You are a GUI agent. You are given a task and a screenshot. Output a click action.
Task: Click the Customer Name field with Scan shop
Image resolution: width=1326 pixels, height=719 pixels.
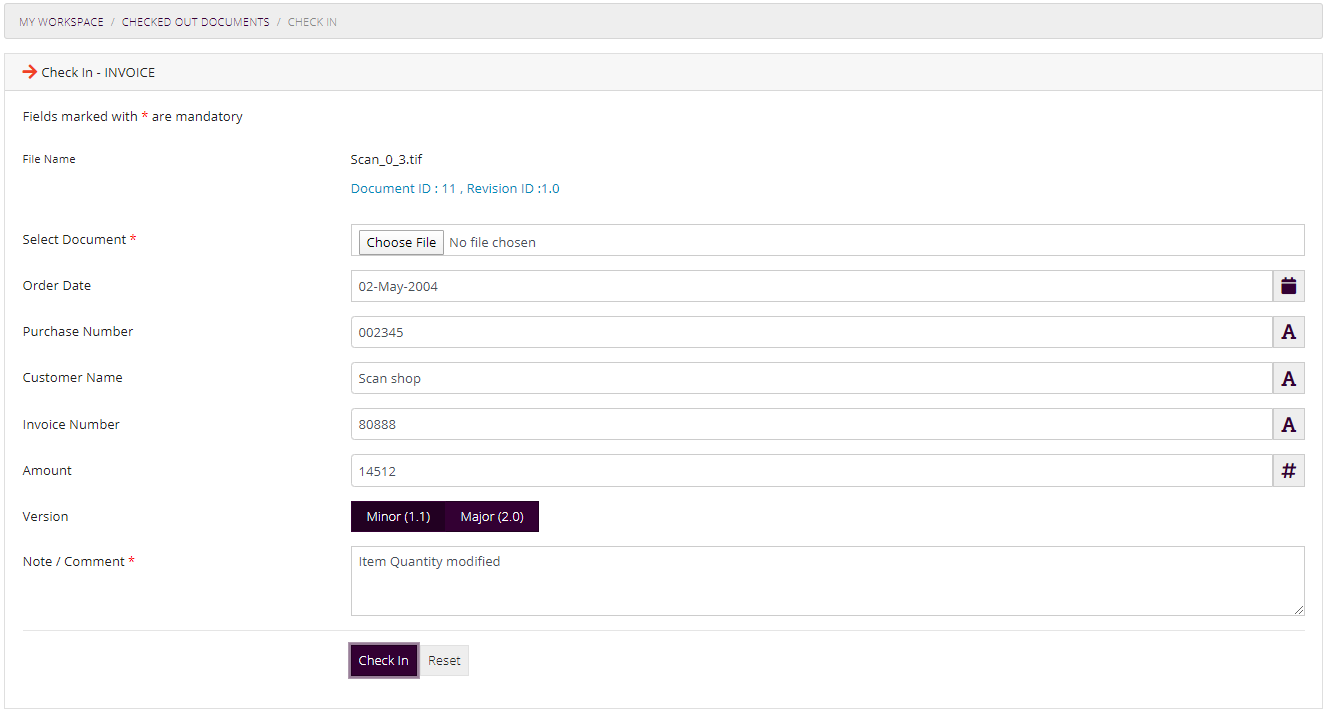[x=810, y=378]
